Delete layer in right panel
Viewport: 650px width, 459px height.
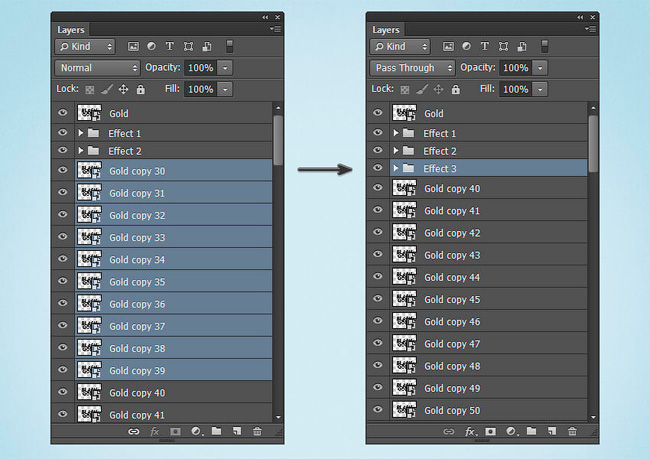572,432
